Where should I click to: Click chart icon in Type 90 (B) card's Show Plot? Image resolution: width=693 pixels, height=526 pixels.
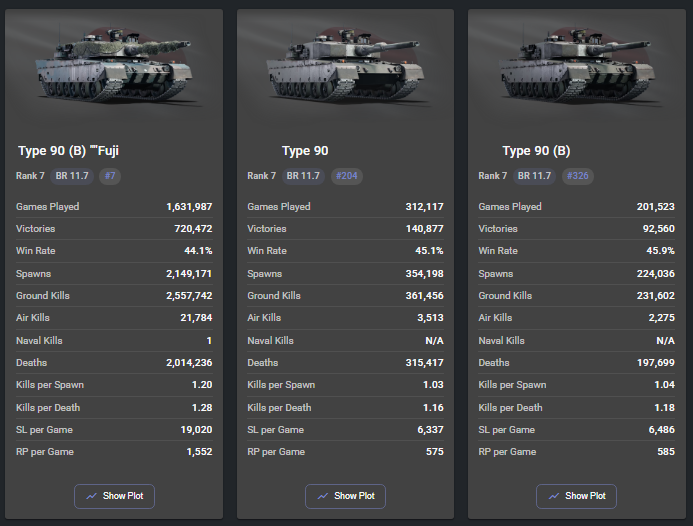(x=553, y=496)
